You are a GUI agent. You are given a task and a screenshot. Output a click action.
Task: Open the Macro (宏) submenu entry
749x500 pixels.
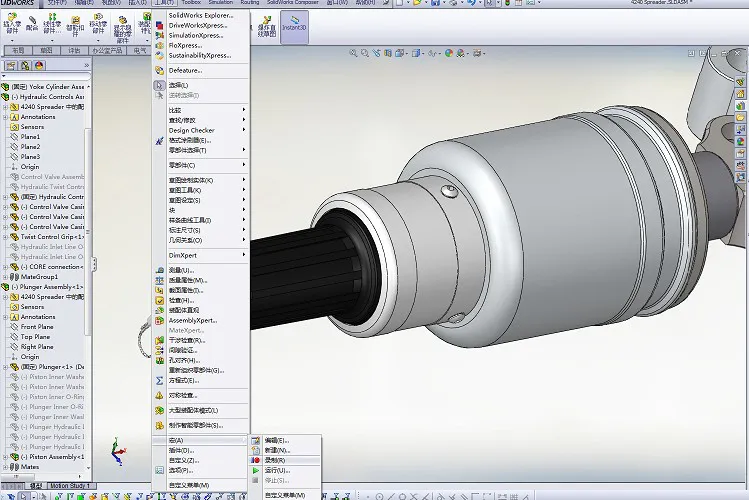(201, 440)
